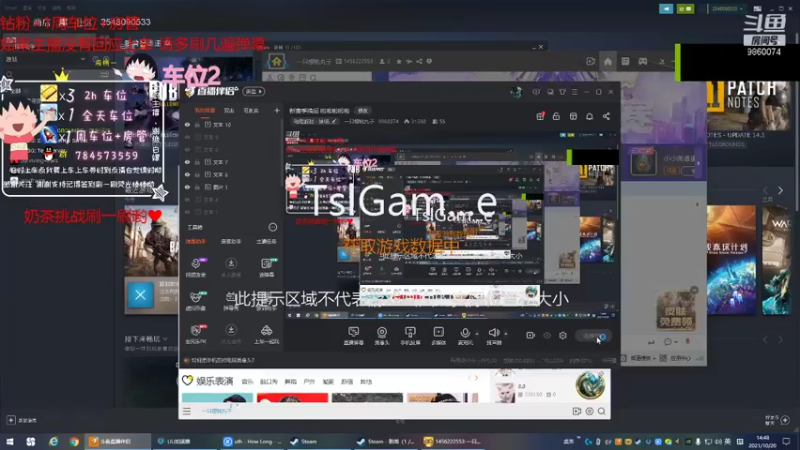Viewport: 800px width, 450px height.
Task: Open the hamburger menu in streaming title bar
Action: click(574, 92)
